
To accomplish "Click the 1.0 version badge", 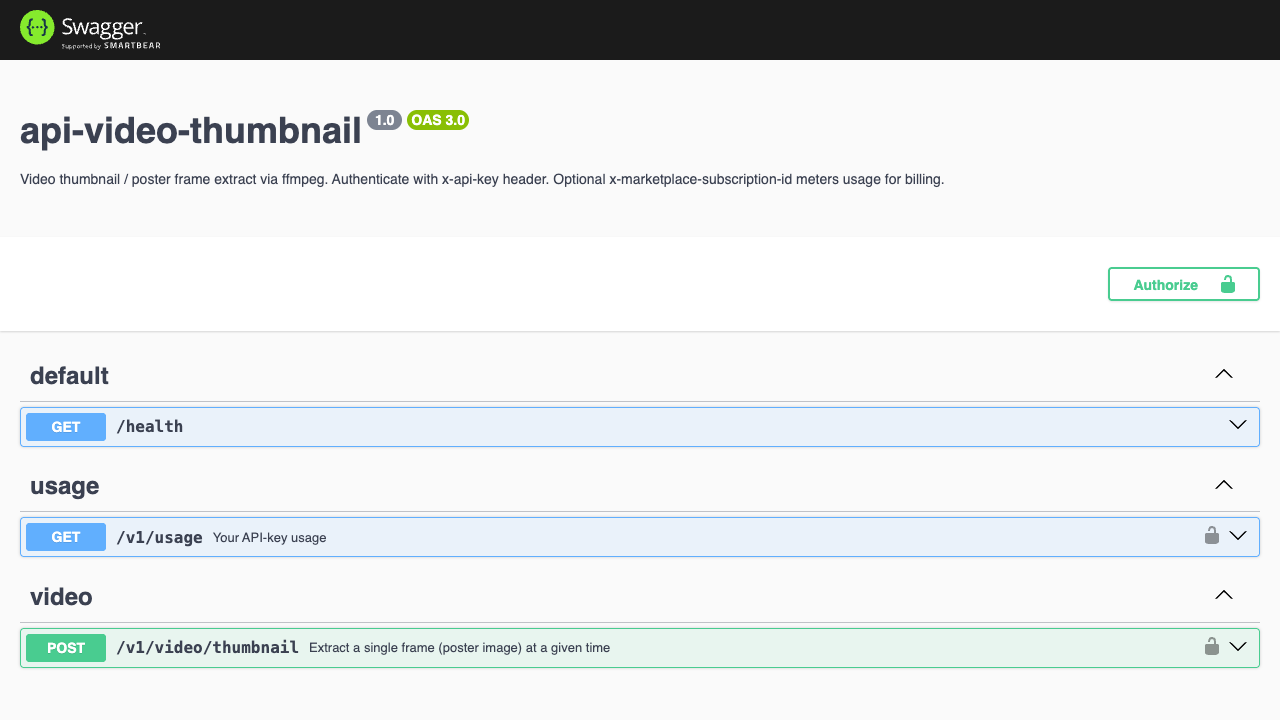I will (x=384, y=120).
